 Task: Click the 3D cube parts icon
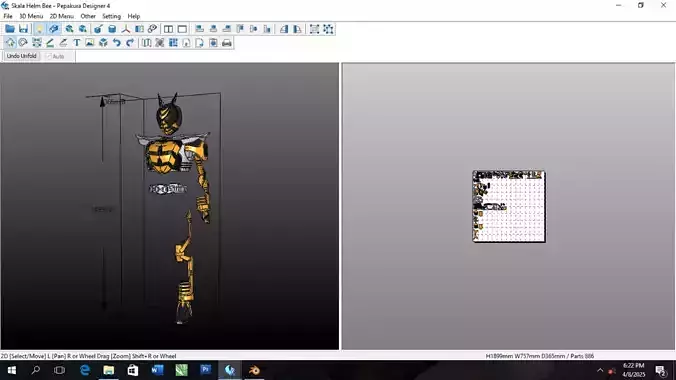coord(103,43)
